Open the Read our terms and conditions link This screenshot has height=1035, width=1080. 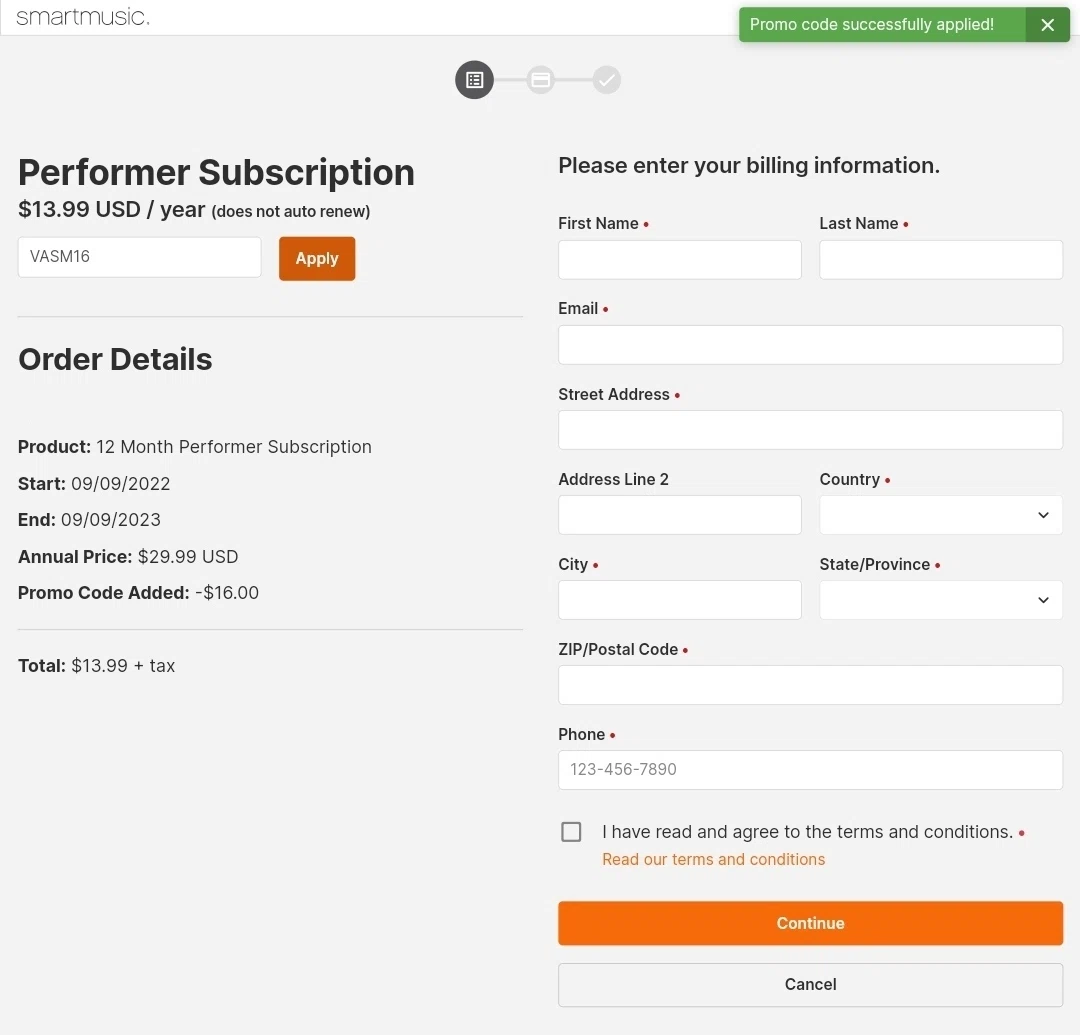pos(714,859)
